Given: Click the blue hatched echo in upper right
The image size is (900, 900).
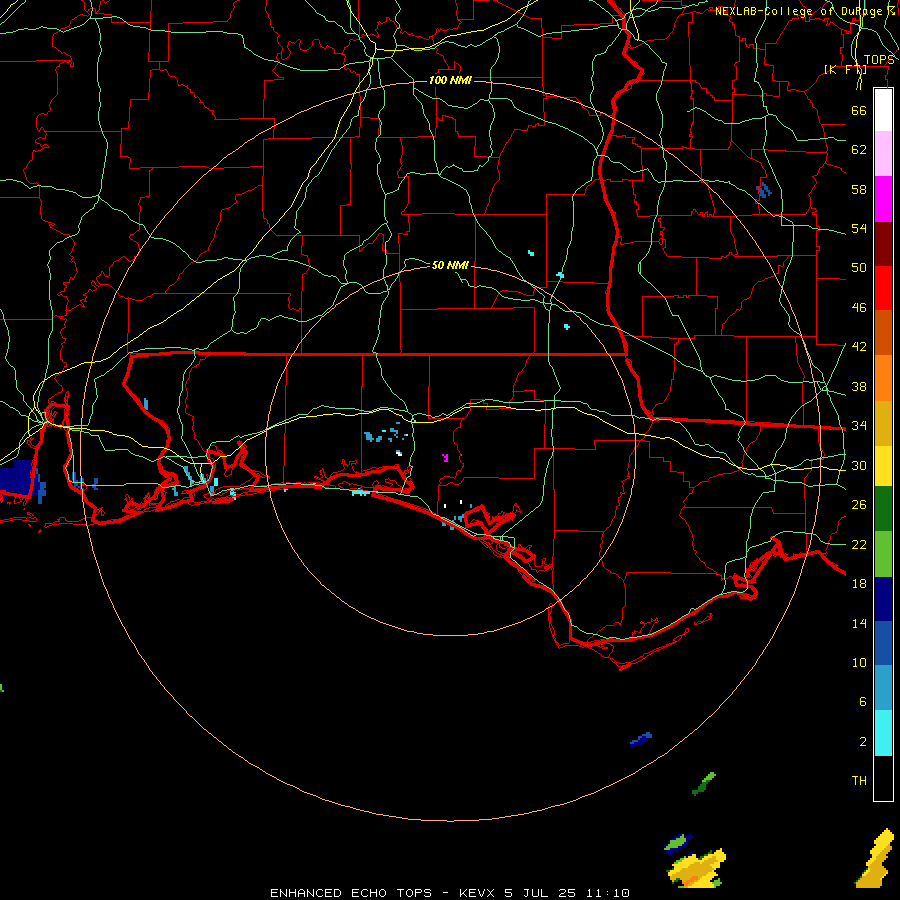Looking at the screenshot, I should click(x=763, y=190).
